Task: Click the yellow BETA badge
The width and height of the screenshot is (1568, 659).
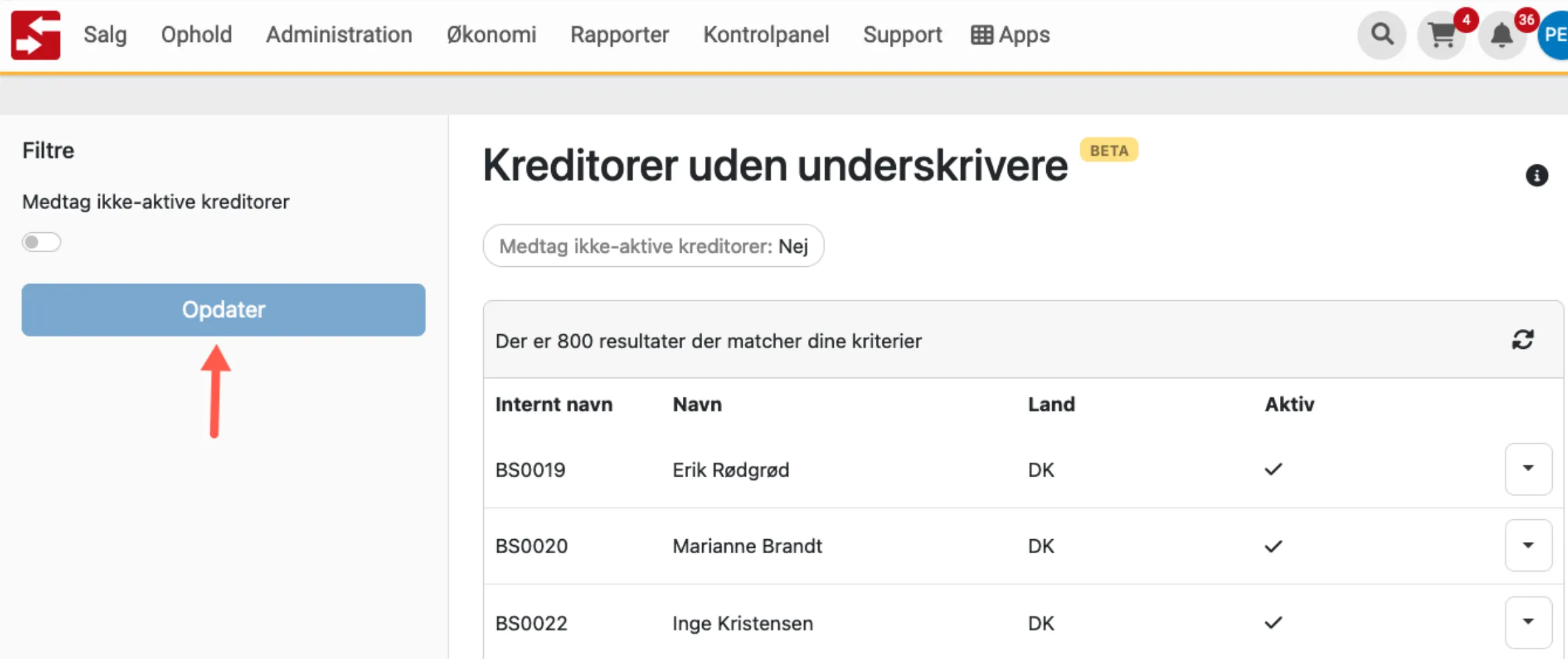Action: [x=1109, y=150]
